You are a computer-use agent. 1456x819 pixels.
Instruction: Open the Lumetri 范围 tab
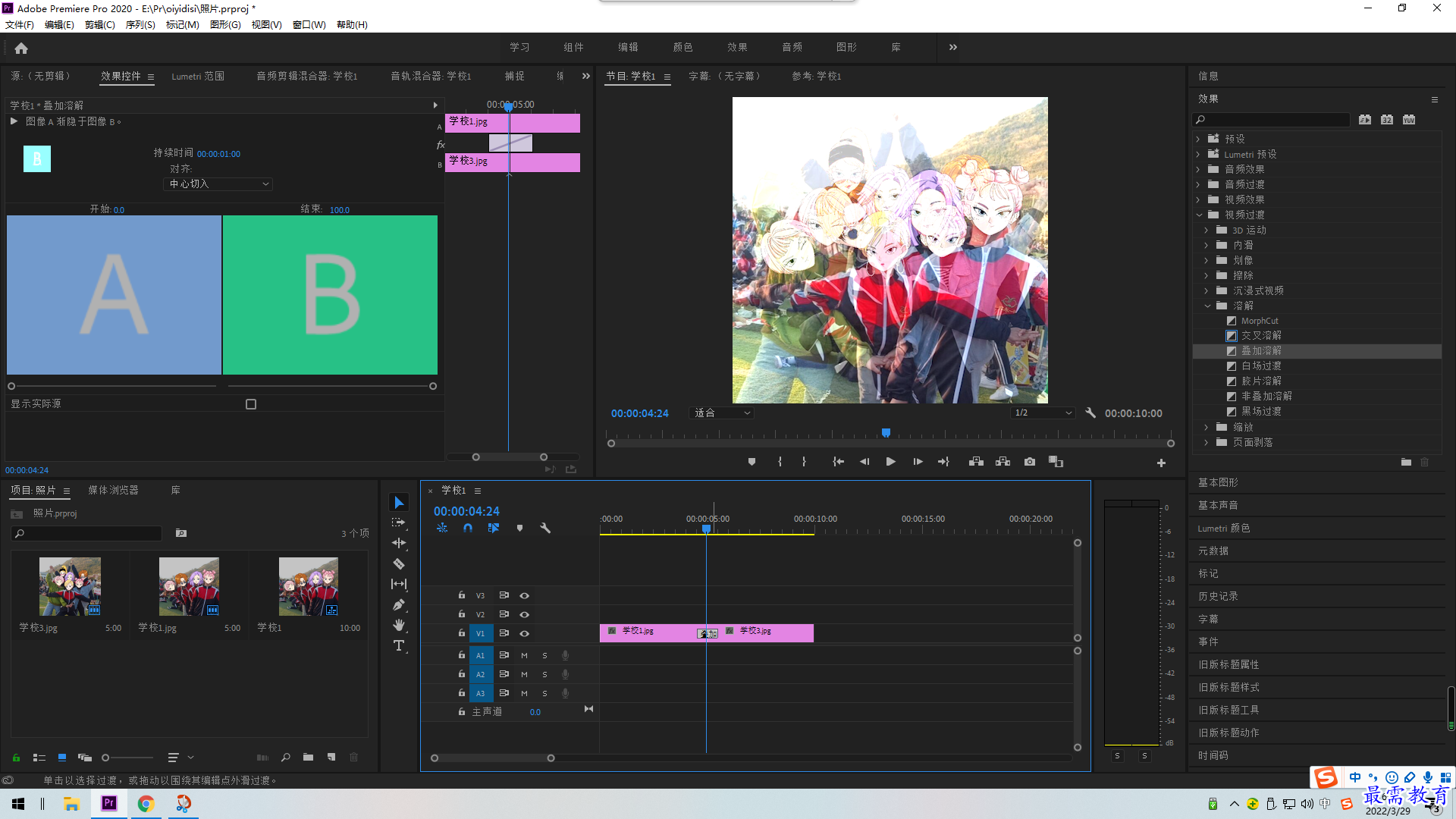coord(198,76)
